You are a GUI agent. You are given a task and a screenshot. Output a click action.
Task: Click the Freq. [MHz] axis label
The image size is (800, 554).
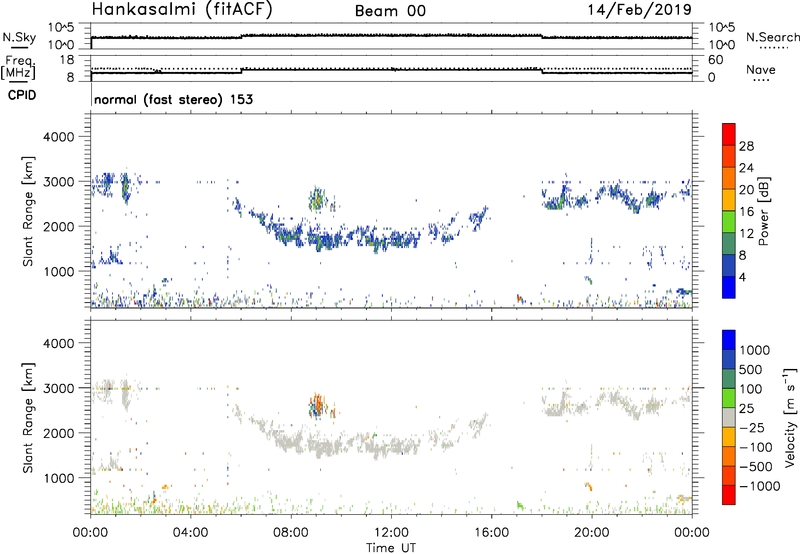pyautogui.click(x=19, y=67)
